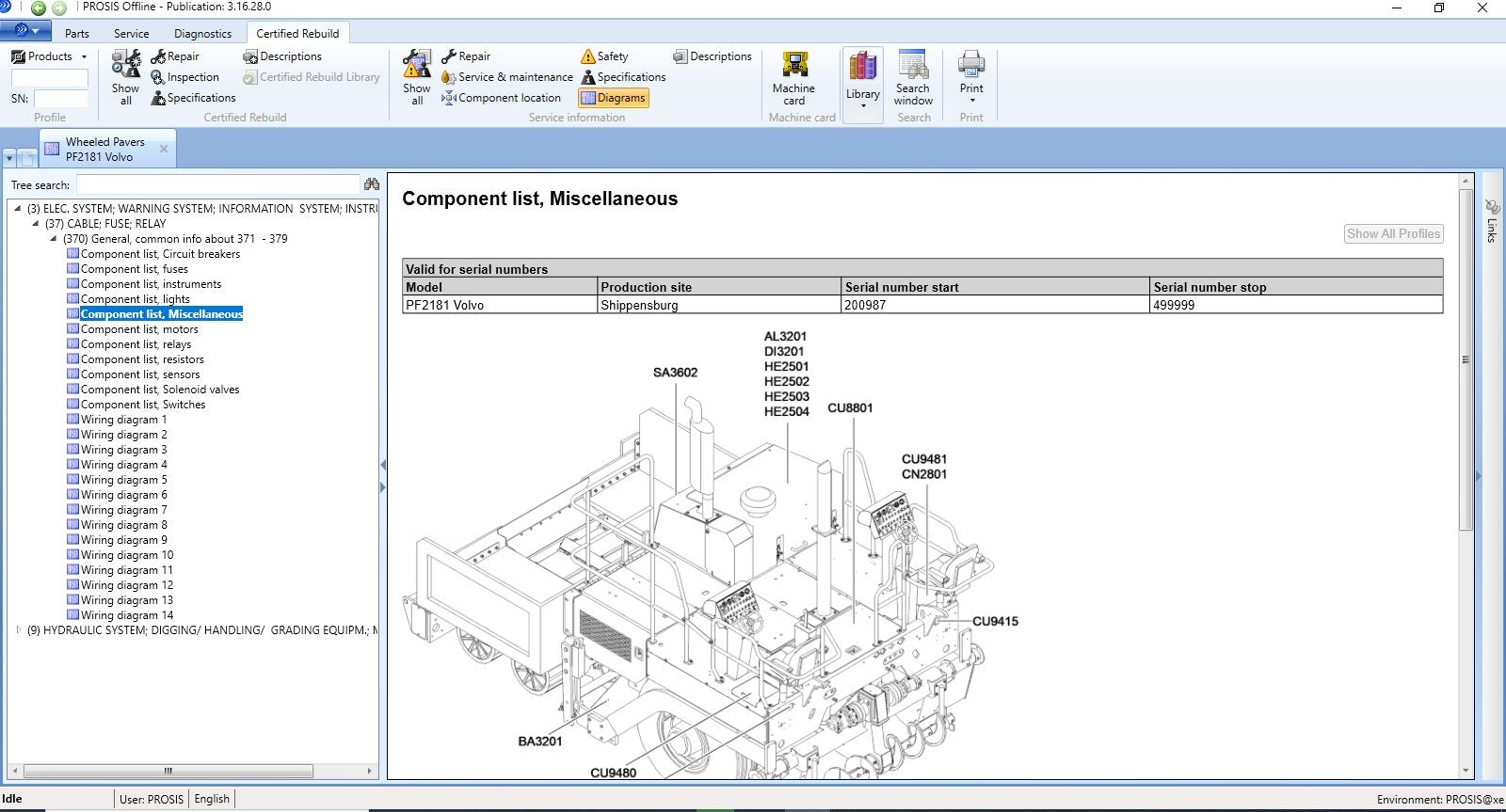1506x812 pixels.
Task: Click the Shippensburg production site cell
Action: point(719,305)
